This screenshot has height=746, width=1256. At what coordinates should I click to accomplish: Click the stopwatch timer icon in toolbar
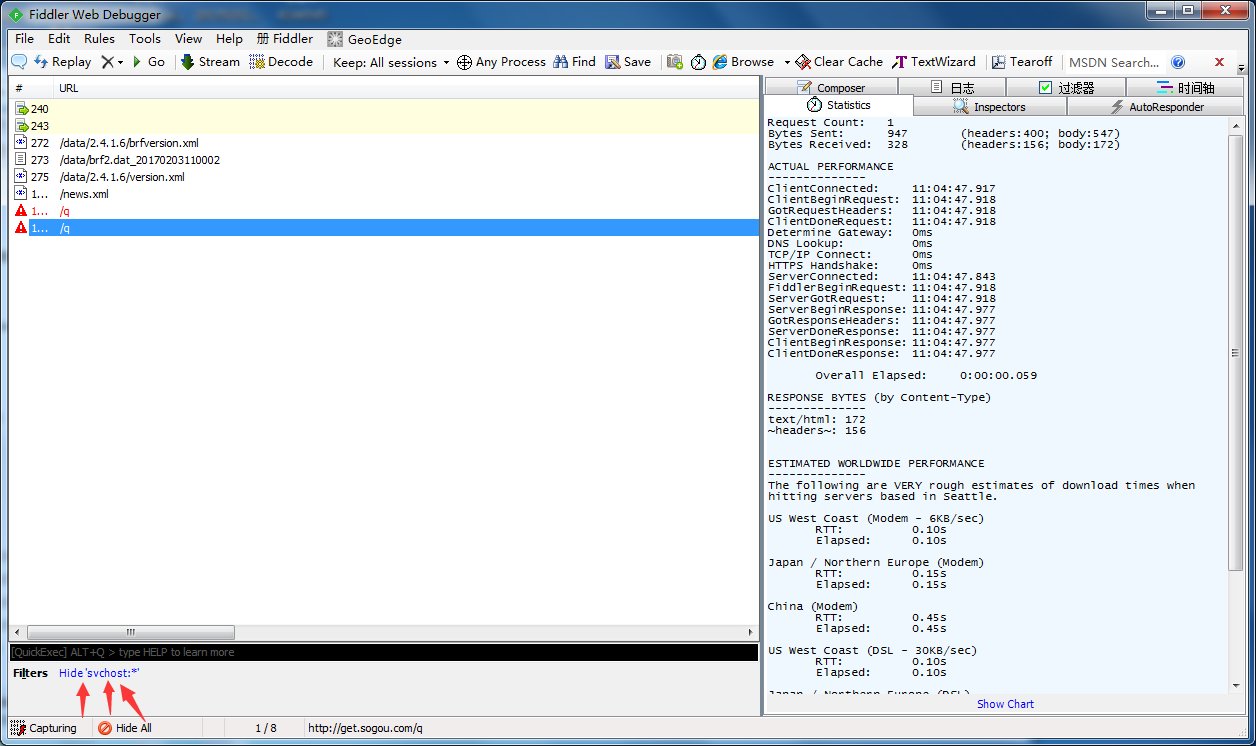(698, 62)
